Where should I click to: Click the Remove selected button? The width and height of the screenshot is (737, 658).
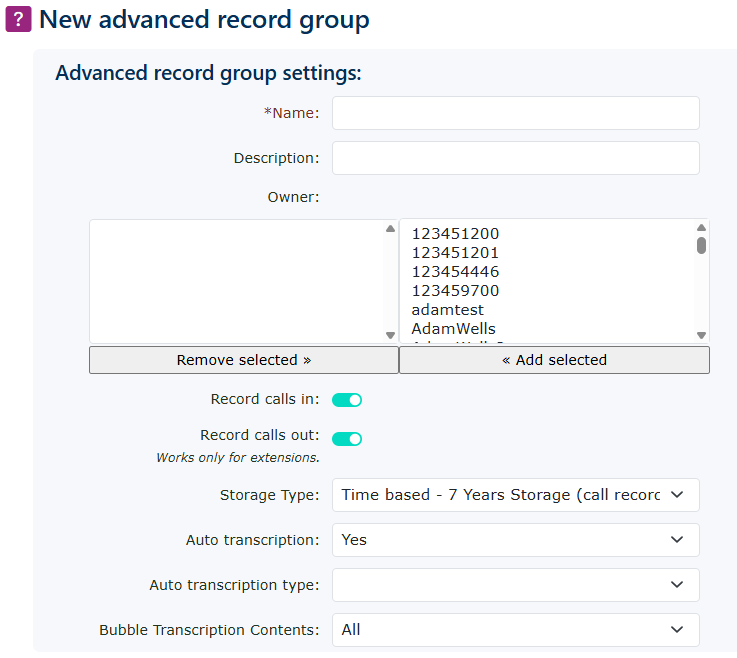click(244, 360)
